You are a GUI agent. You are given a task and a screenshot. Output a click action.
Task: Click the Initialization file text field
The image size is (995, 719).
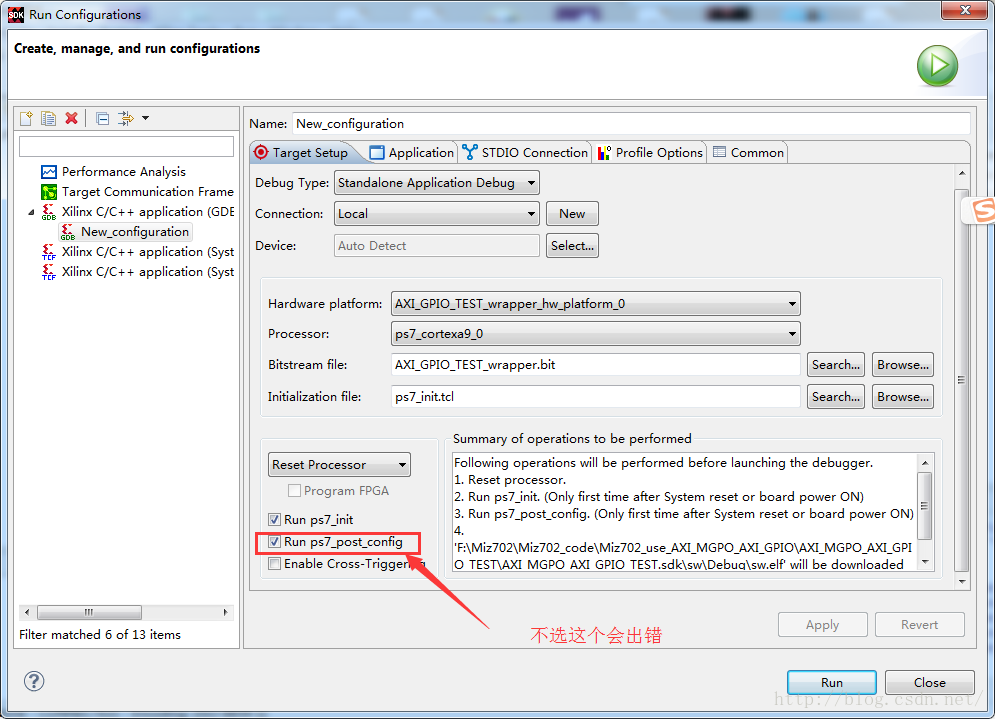coord(596,397)
